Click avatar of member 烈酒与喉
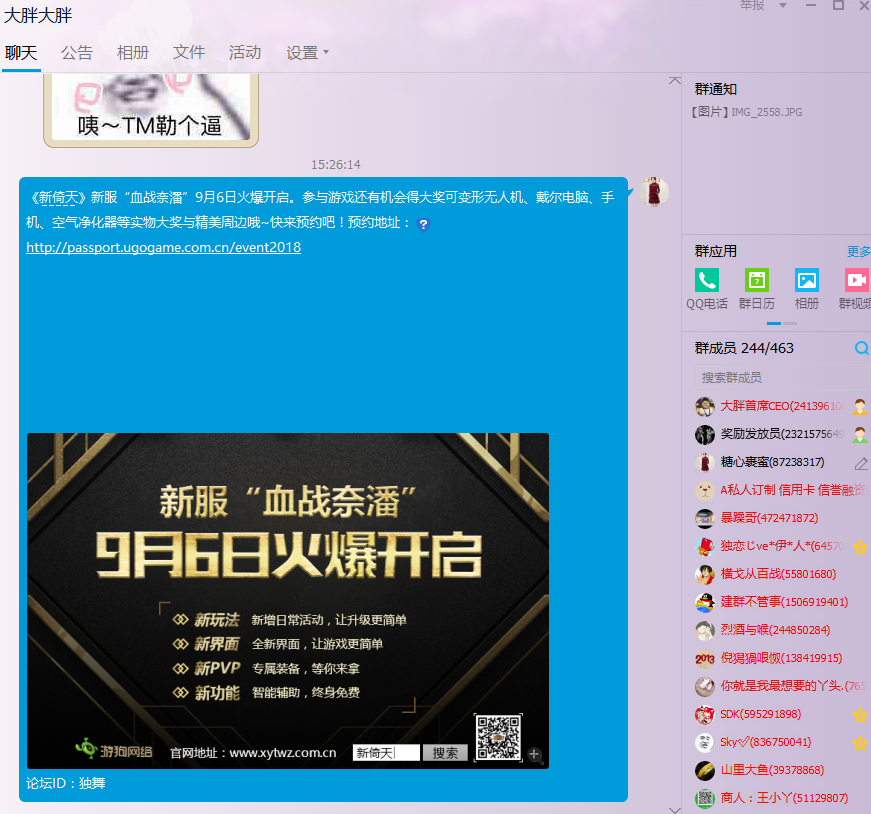Viewport: 871px width, 814px height. (x=705, y=630)
